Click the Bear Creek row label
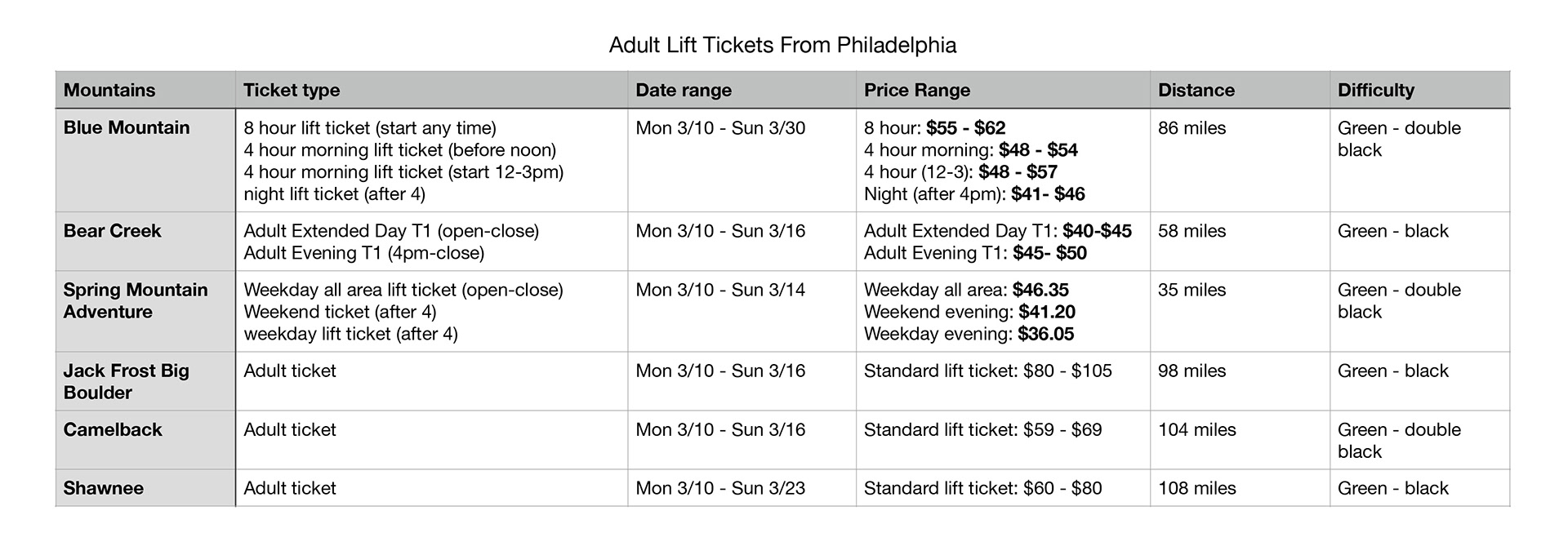The width and height of the screenshot is (1568, 555). click(x=145, y=242)
